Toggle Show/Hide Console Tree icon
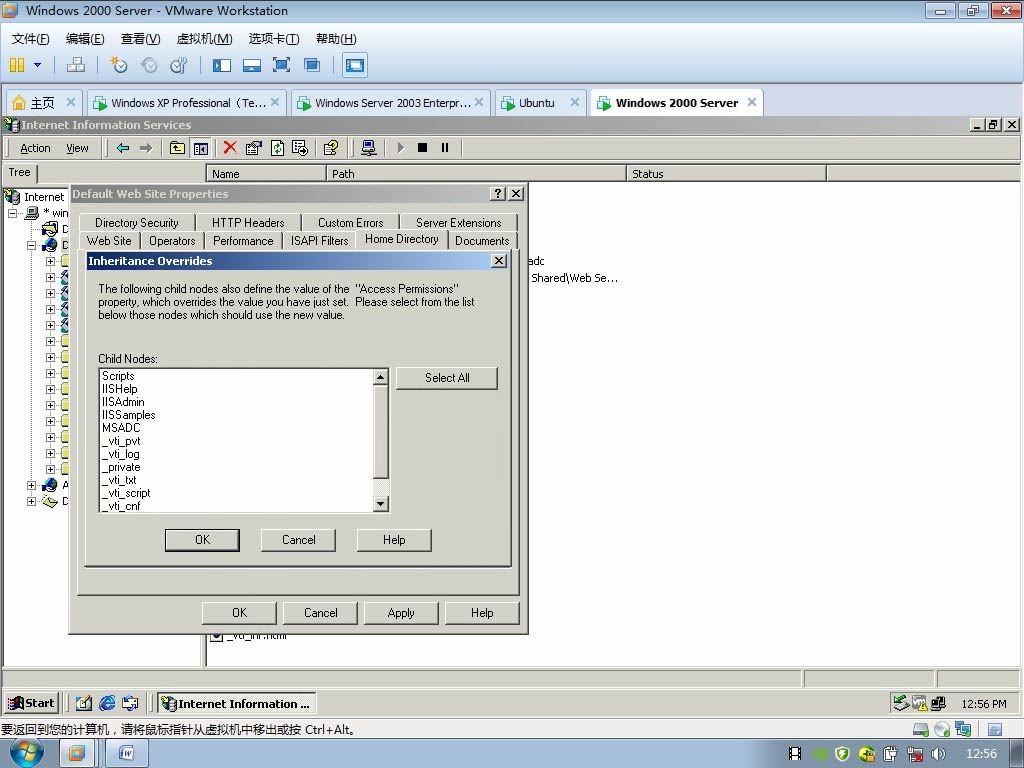The width and height of the screenshot is (1024, 768). click(x=200, y=148)
